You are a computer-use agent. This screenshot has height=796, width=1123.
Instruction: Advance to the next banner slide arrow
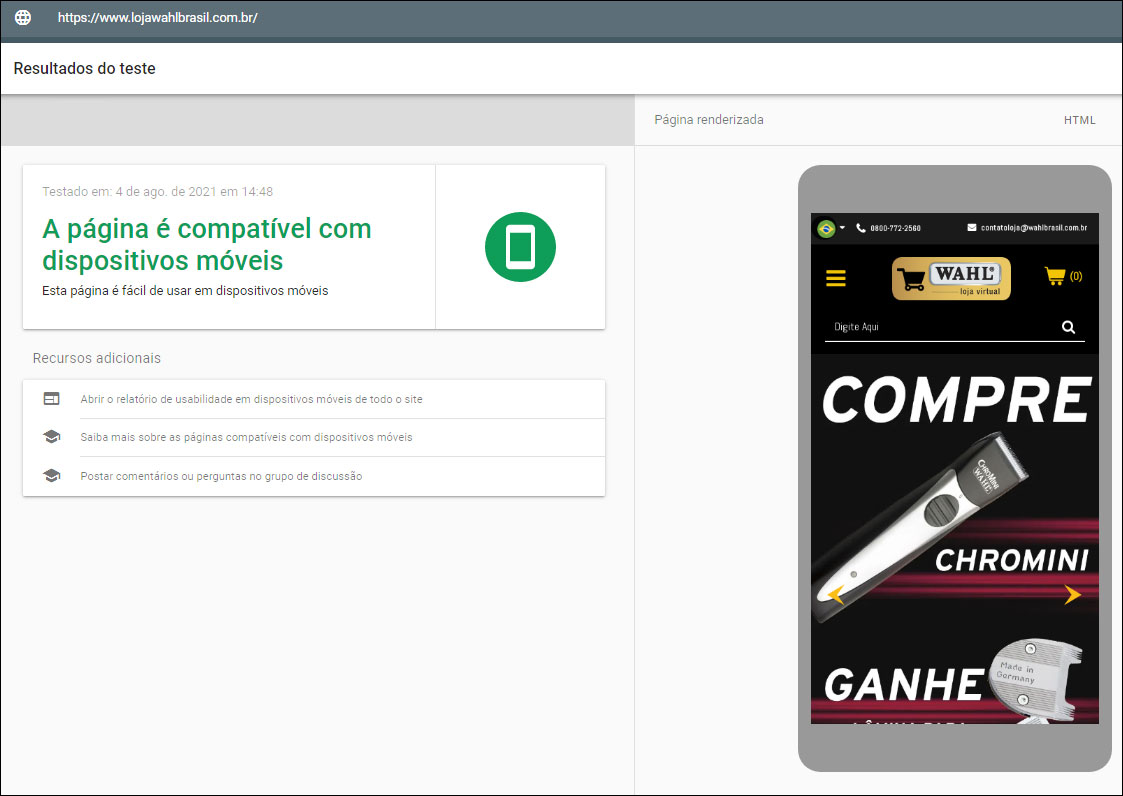1073,595
